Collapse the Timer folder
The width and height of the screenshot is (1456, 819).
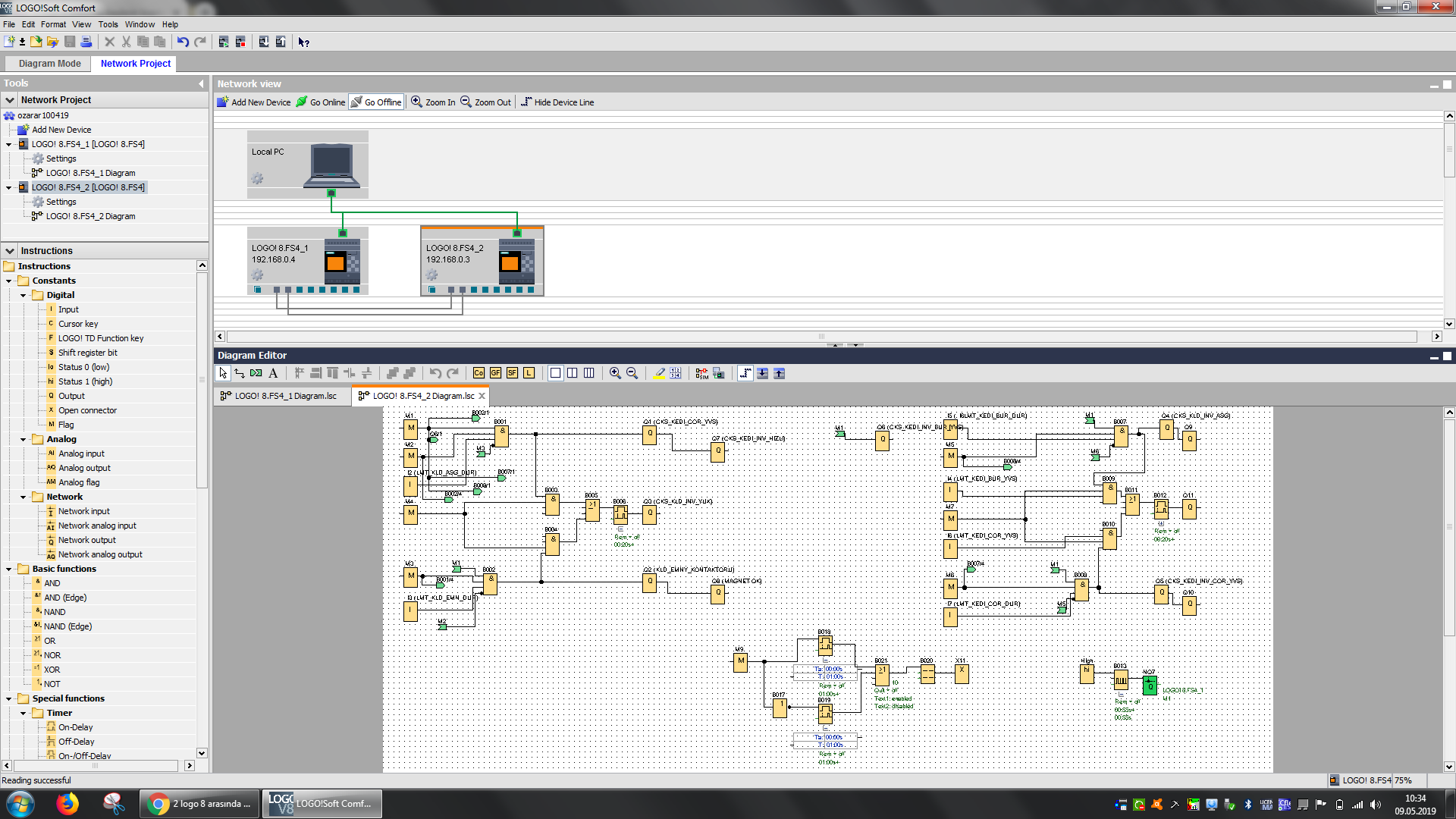(24, 713)
